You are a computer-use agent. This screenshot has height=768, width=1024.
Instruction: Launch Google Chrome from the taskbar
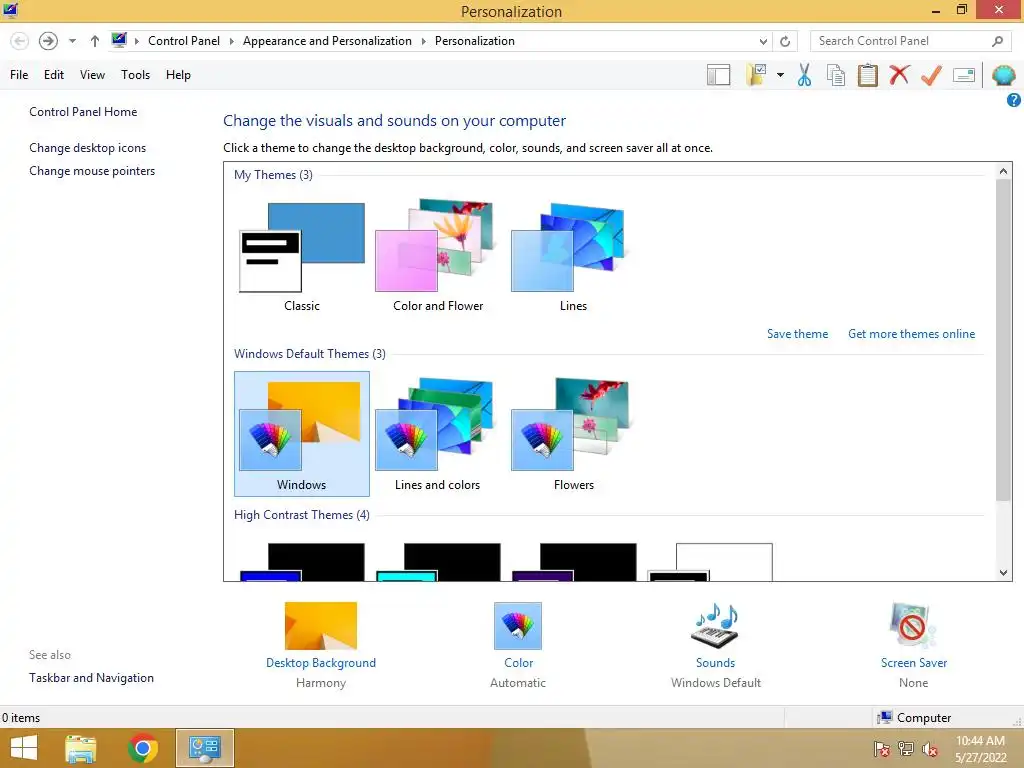(143, 748)
